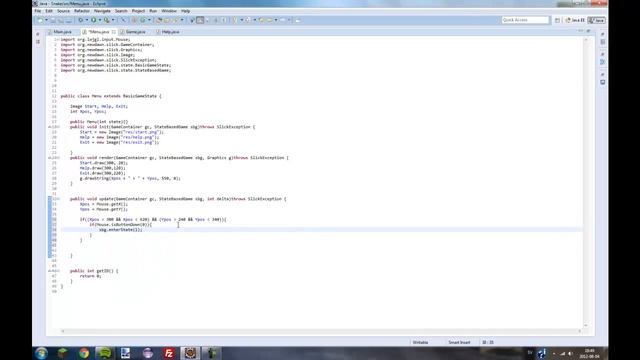Click the 'return 0;' code line
This screenshot has width=640, height=360.
click(x=90, y=276)
